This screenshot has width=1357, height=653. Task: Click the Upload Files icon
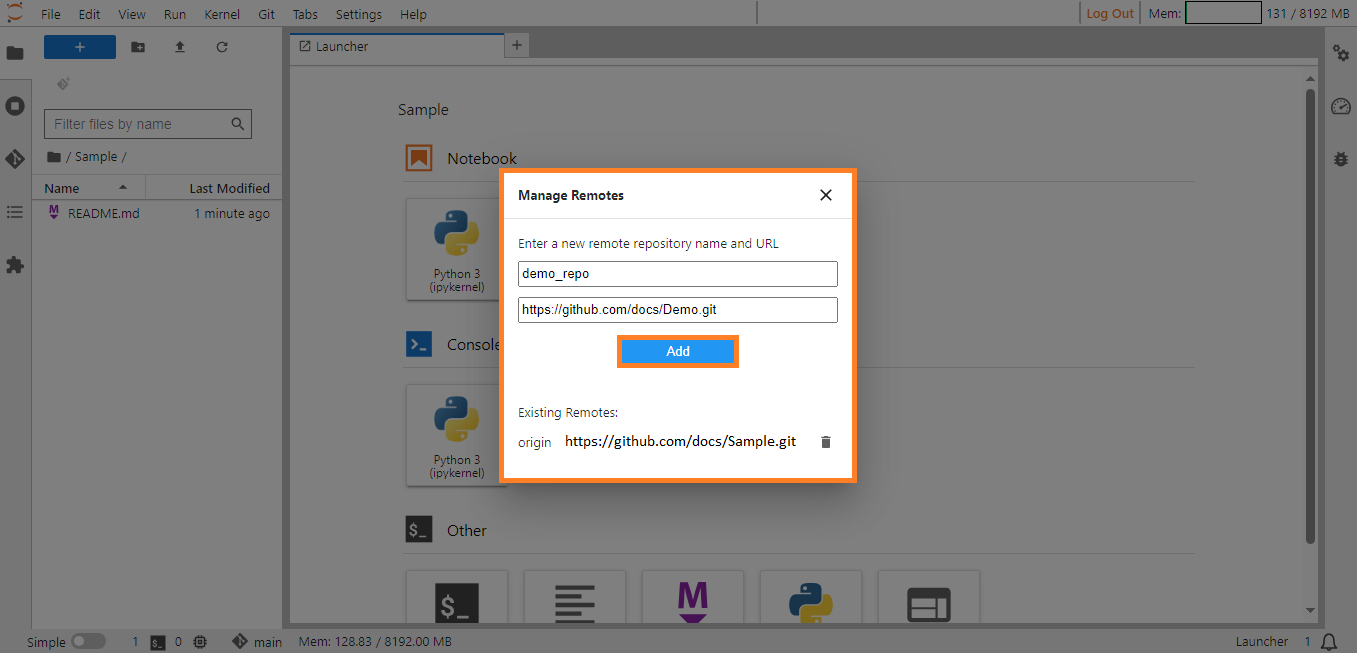coord(180,47)
